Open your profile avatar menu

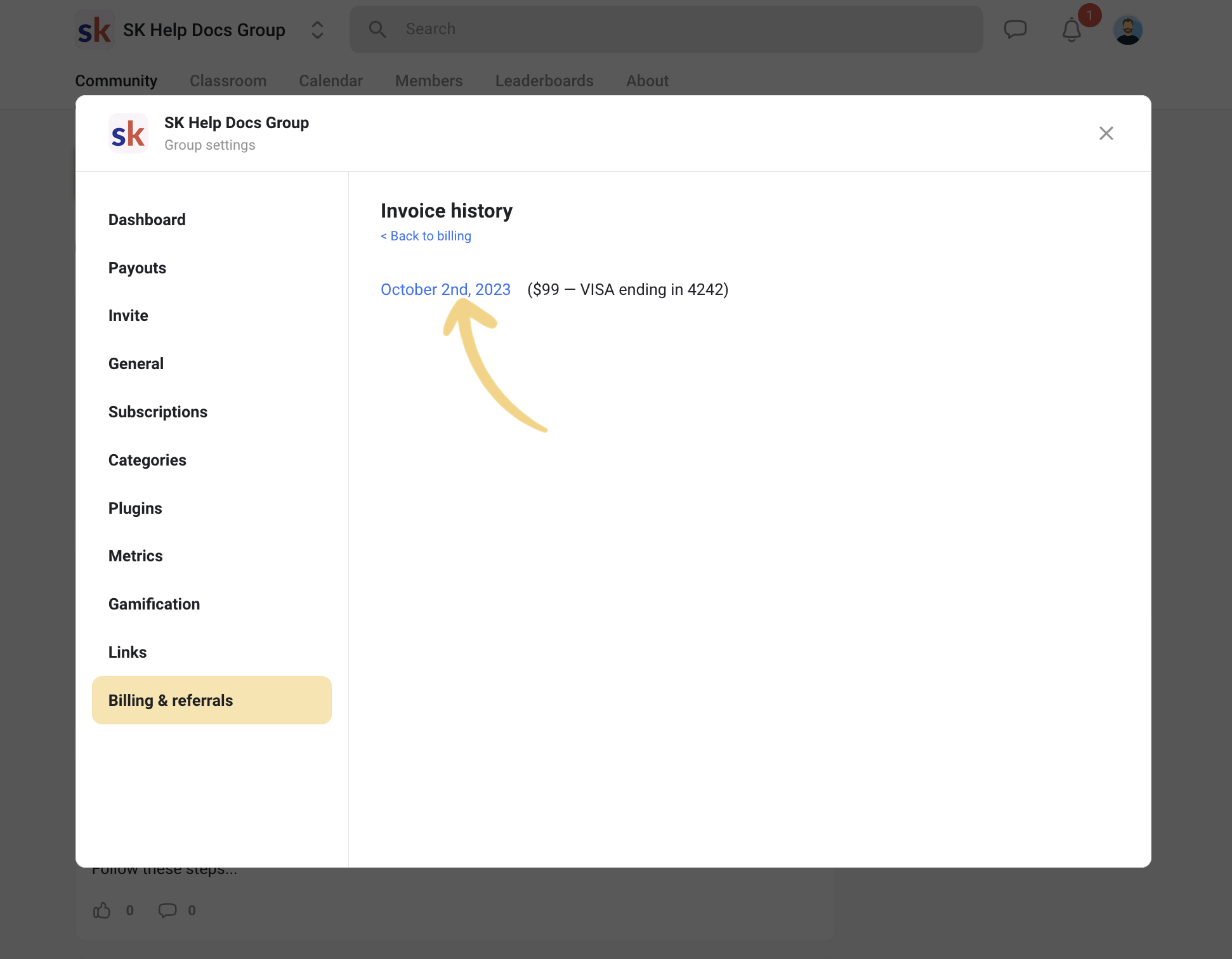click(x=1129, y=29)
